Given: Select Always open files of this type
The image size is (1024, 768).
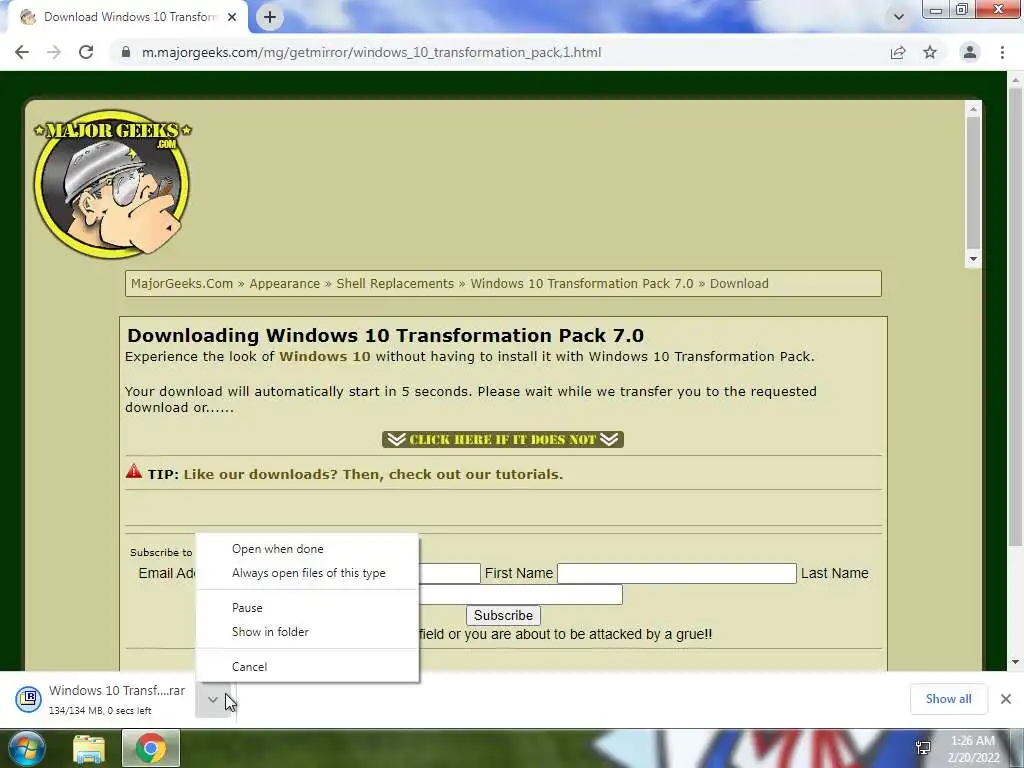Looking at the screenshot, I should point(307,573).
